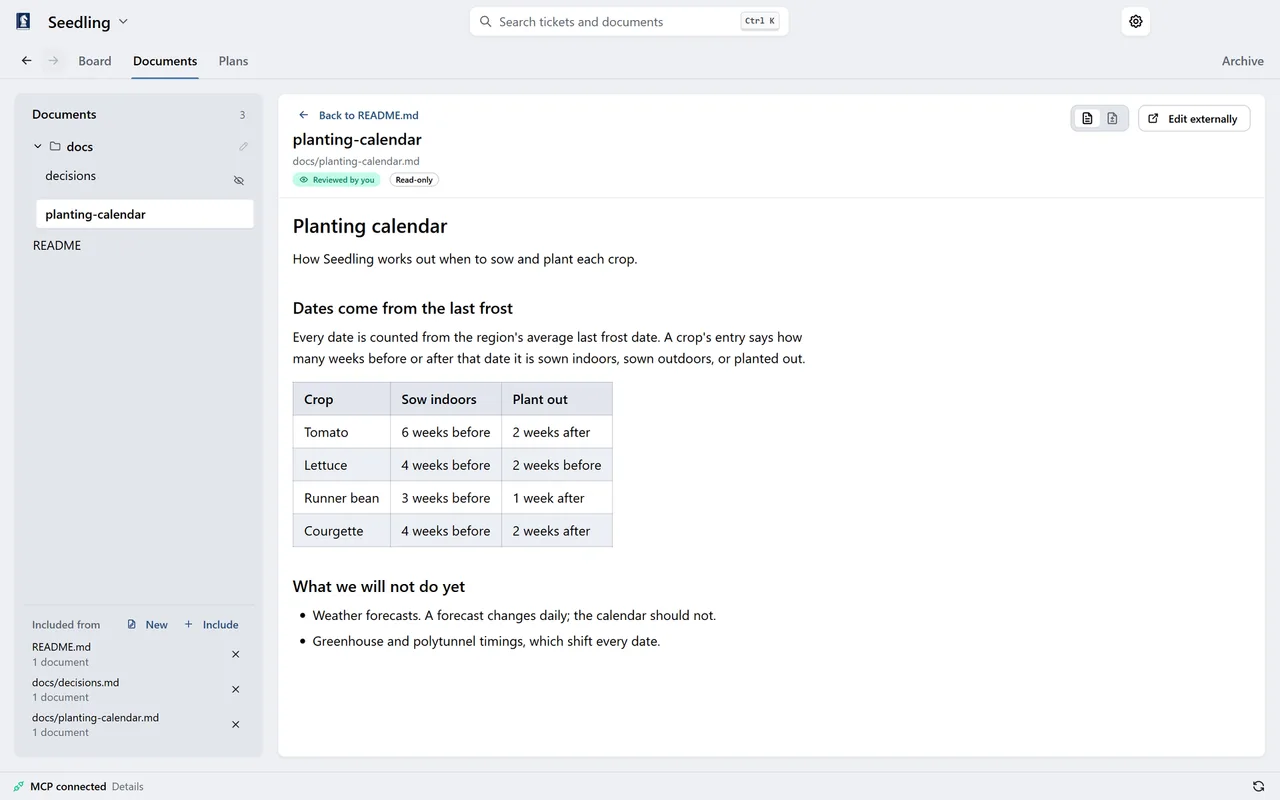Click the MCP connected status icon

[x=19, y=787]
